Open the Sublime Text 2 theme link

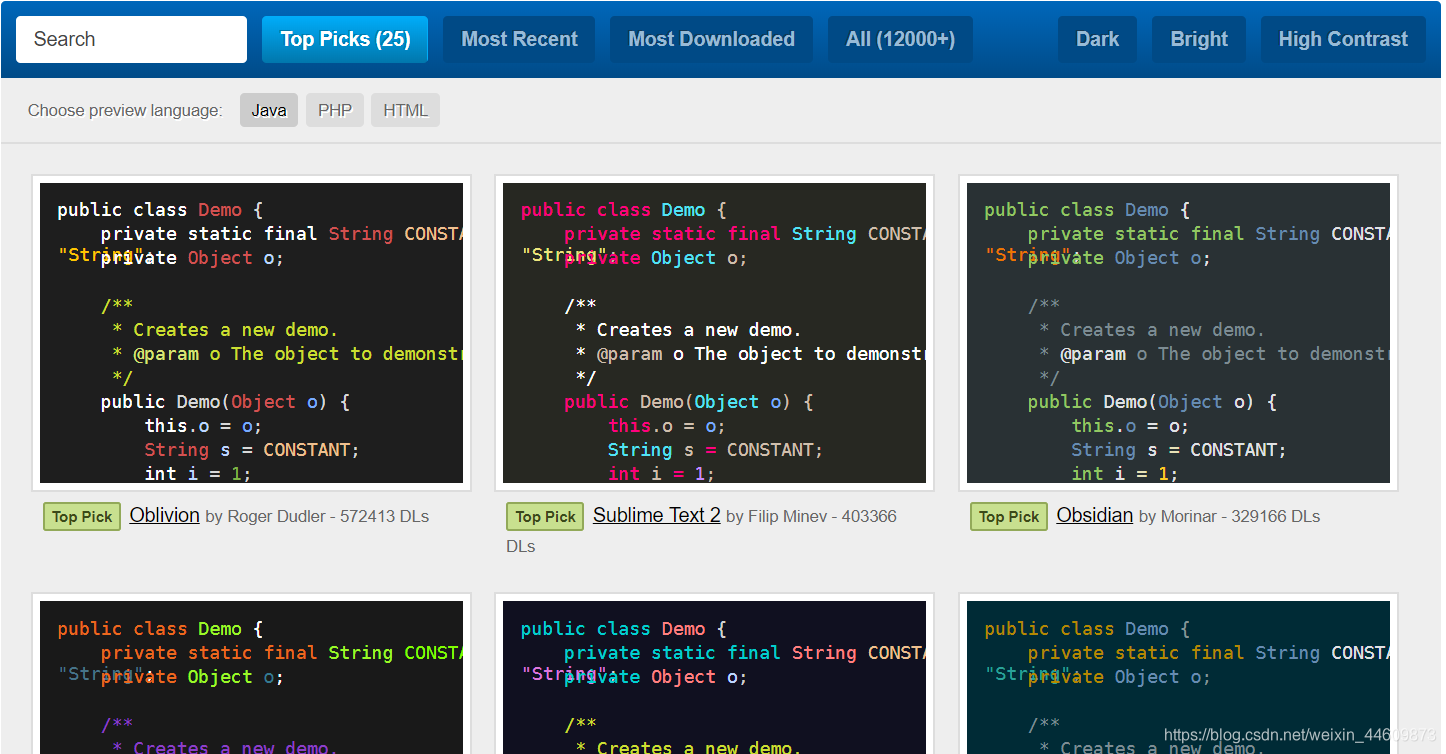coord(657,515)
